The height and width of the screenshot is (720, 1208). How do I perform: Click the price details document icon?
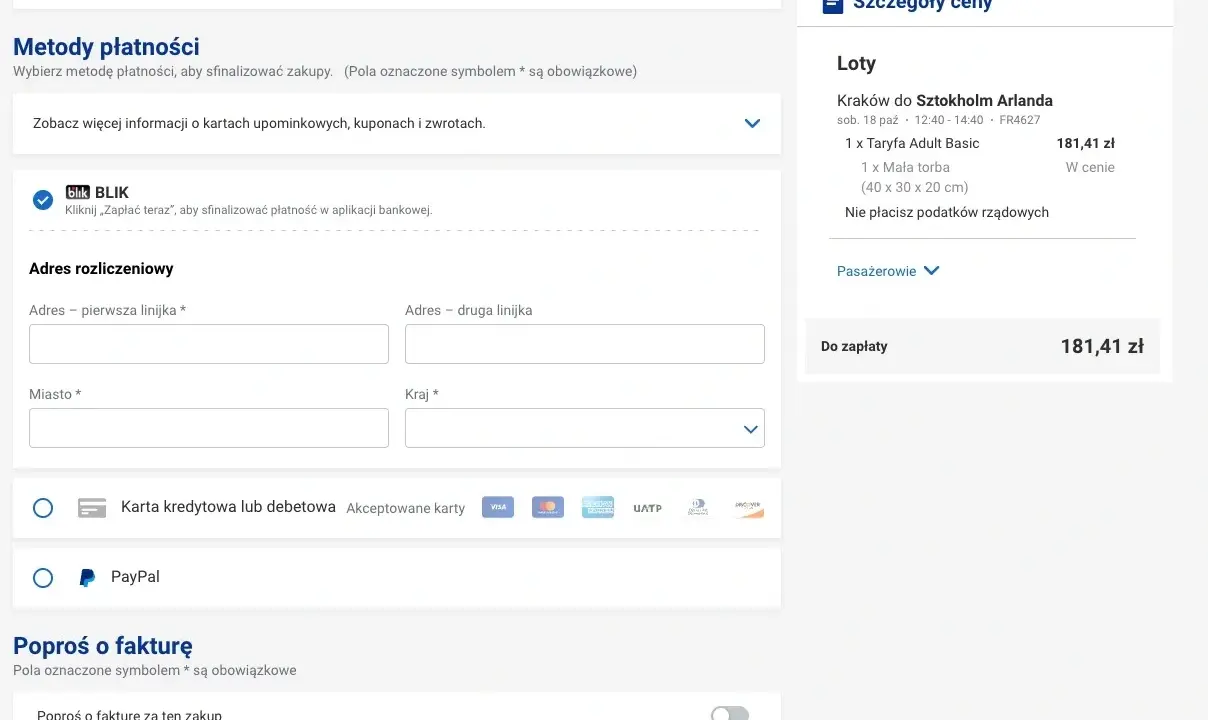(832, 4)
